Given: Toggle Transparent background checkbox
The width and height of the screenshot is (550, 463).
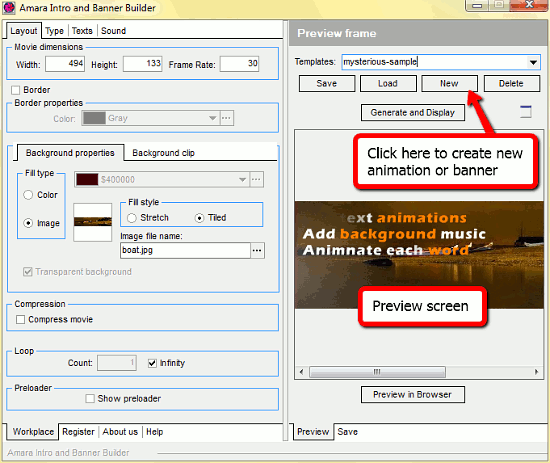Looking at the screenshot, I should (x=28, y=272).
